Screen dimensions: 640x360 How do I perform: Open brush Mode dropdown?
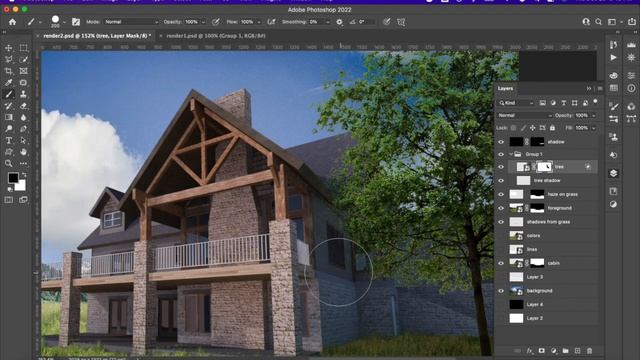[131, 22]
